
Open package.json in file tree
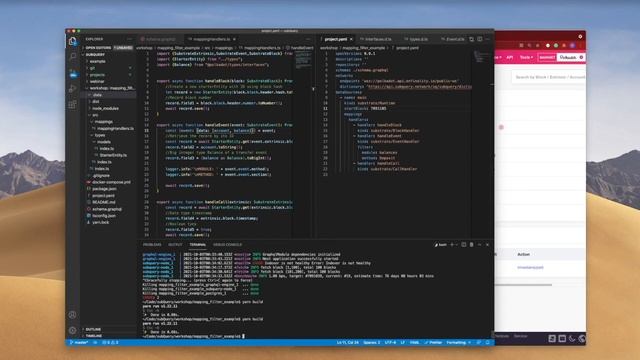104,189
